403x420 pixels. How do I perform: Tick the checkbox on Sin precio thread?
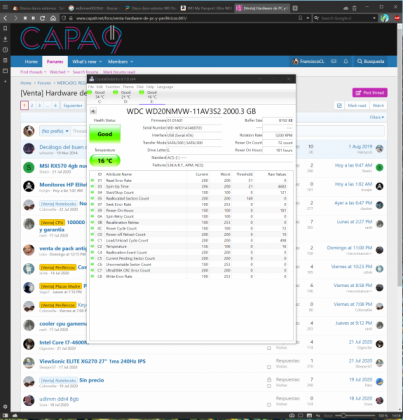click(x=269, y=386)
